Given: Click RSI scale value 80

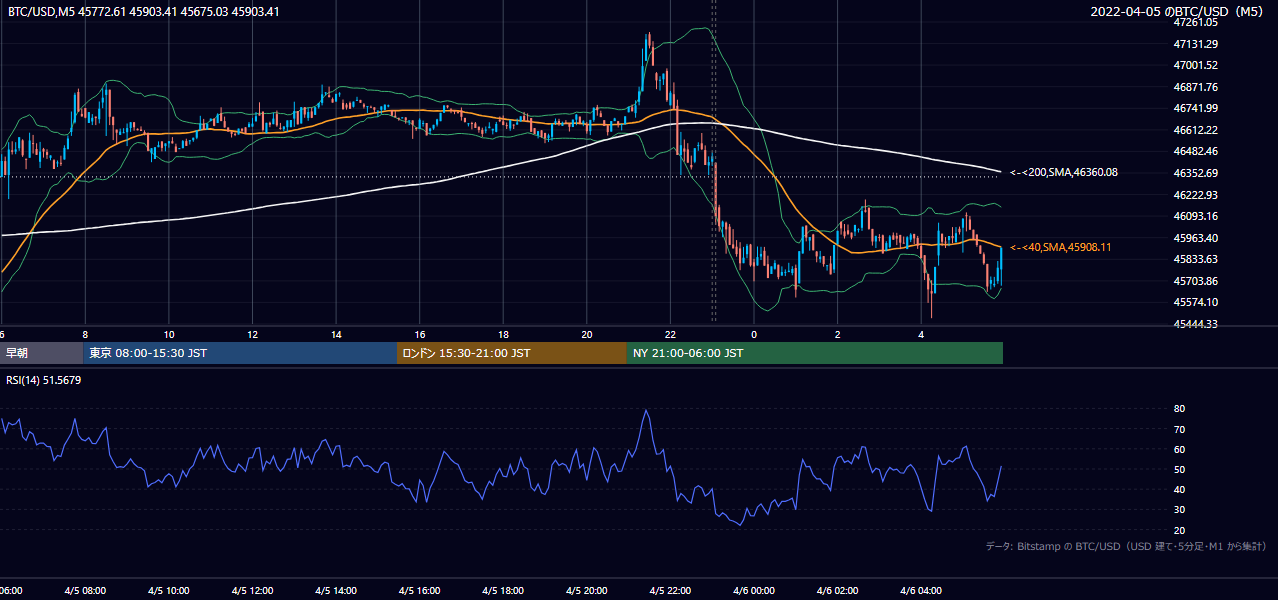Looking at the screenshot, I should pos(1180,409).
